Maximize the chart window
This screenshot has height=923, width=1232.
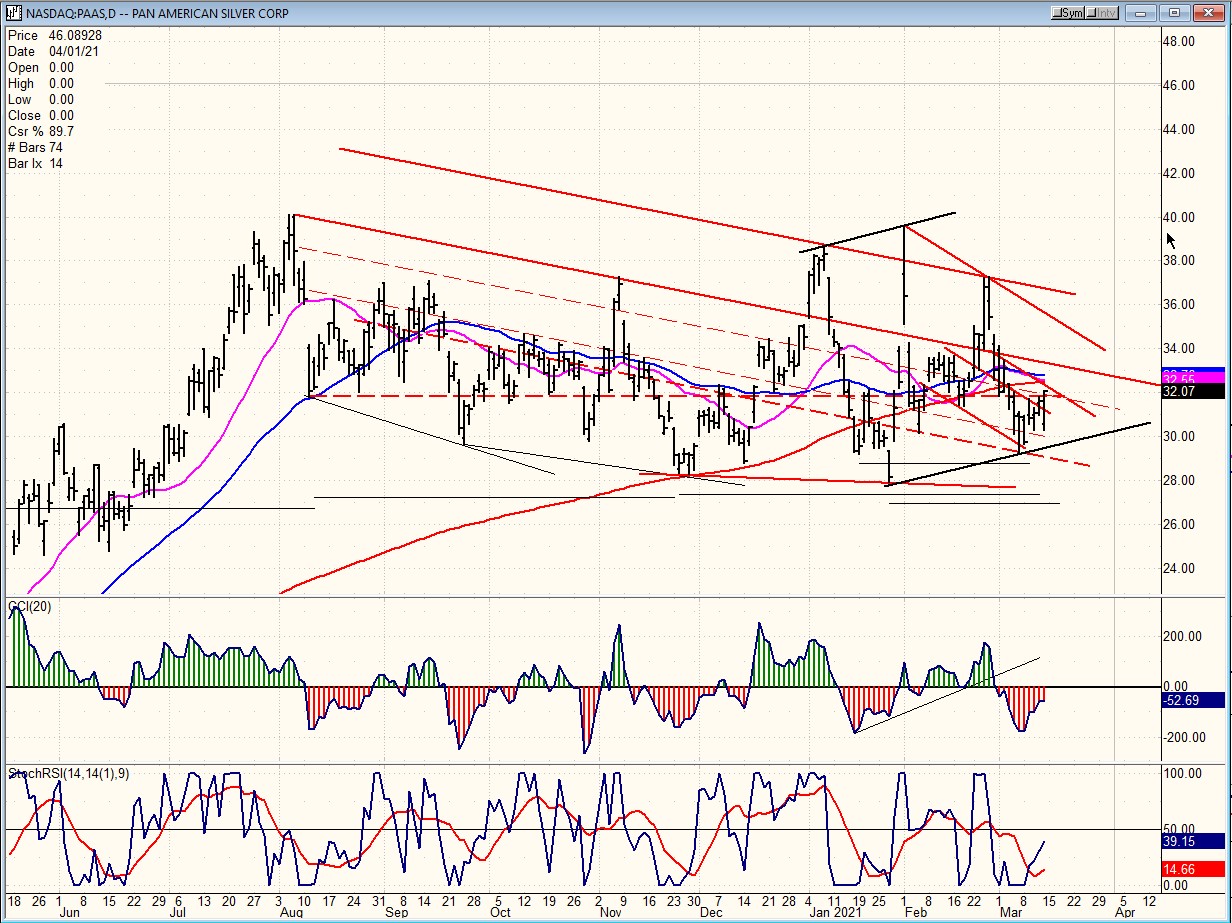tap(1175, 12)
